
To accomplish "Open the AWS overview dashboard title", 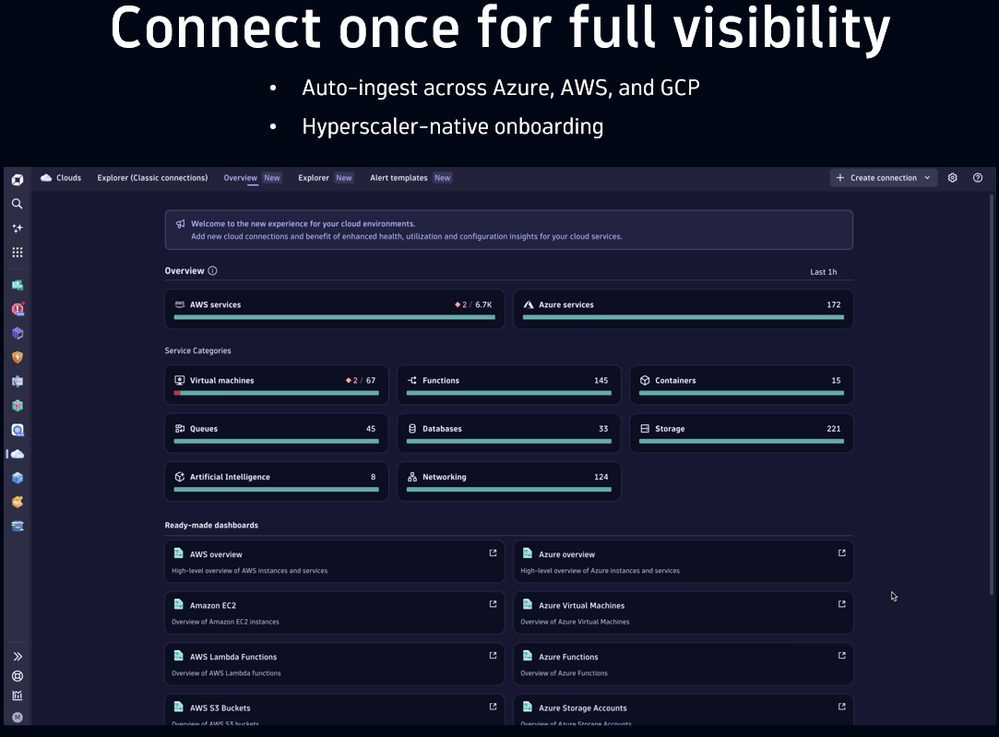I will click(215, 554).
